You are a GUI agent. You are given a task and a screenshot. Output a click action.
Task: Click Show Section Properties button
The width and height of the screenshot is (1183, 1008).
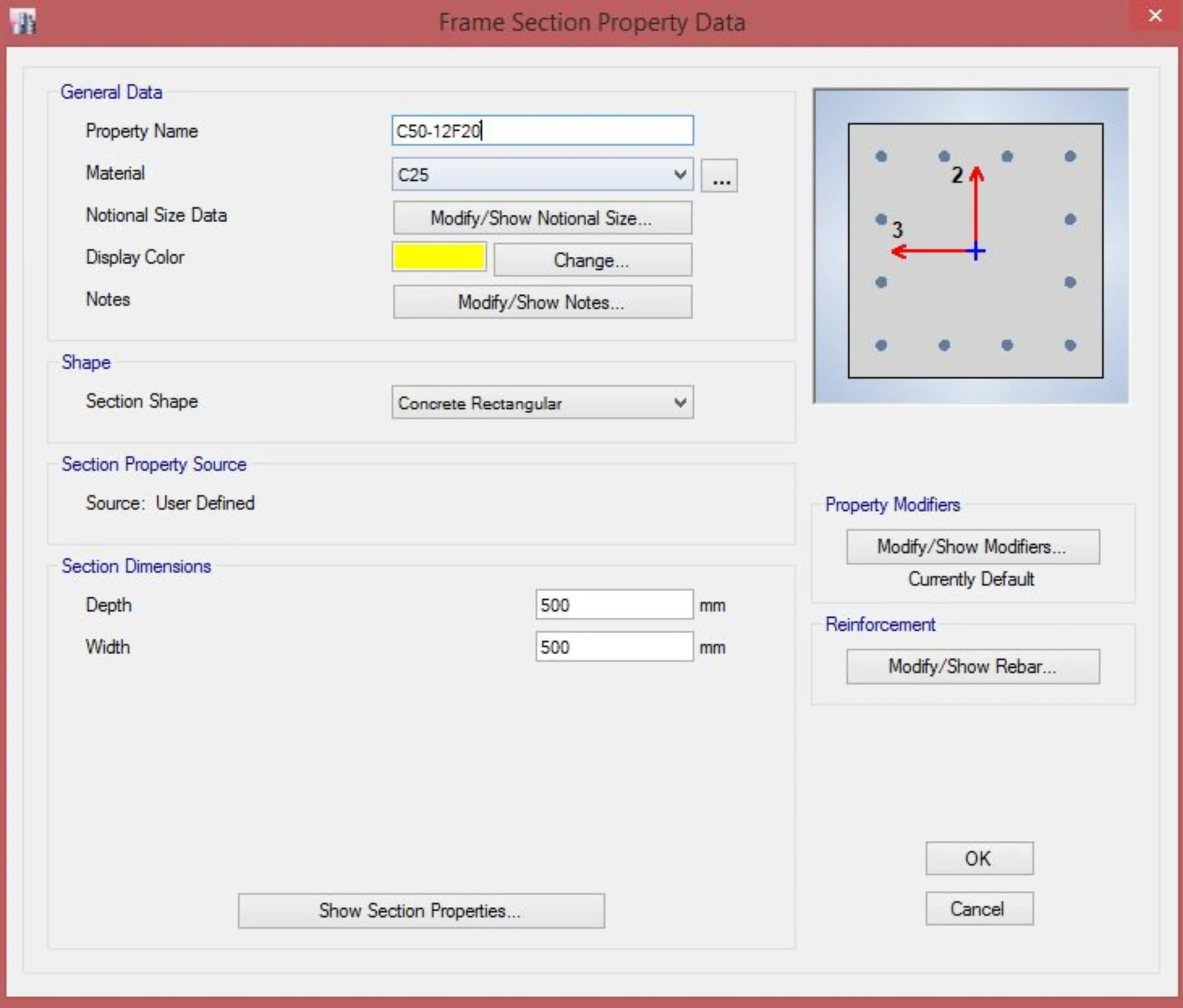(421, 911)
